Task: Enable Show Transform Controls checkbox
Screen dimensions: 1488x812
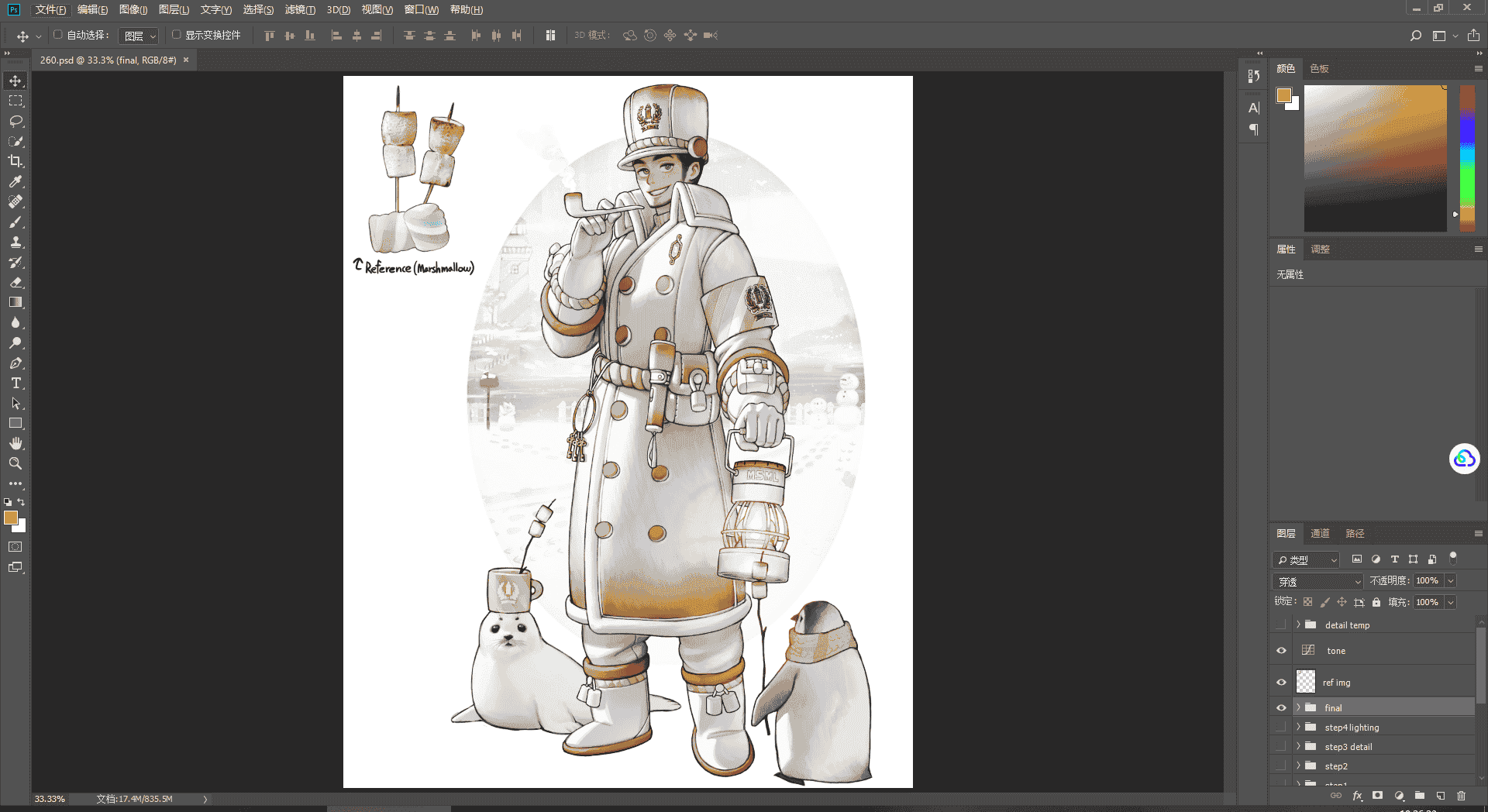Action: 176,35
